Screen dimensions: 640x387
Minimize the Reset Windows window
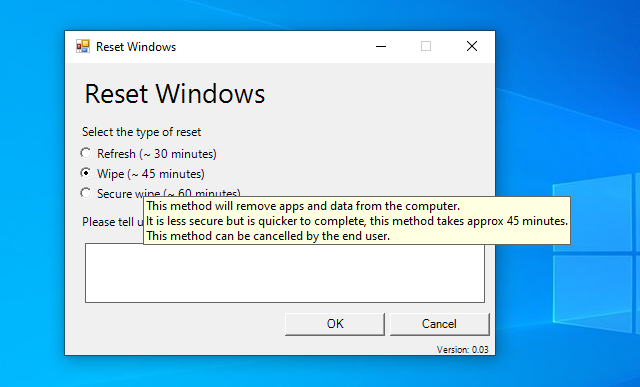(381, 47)
